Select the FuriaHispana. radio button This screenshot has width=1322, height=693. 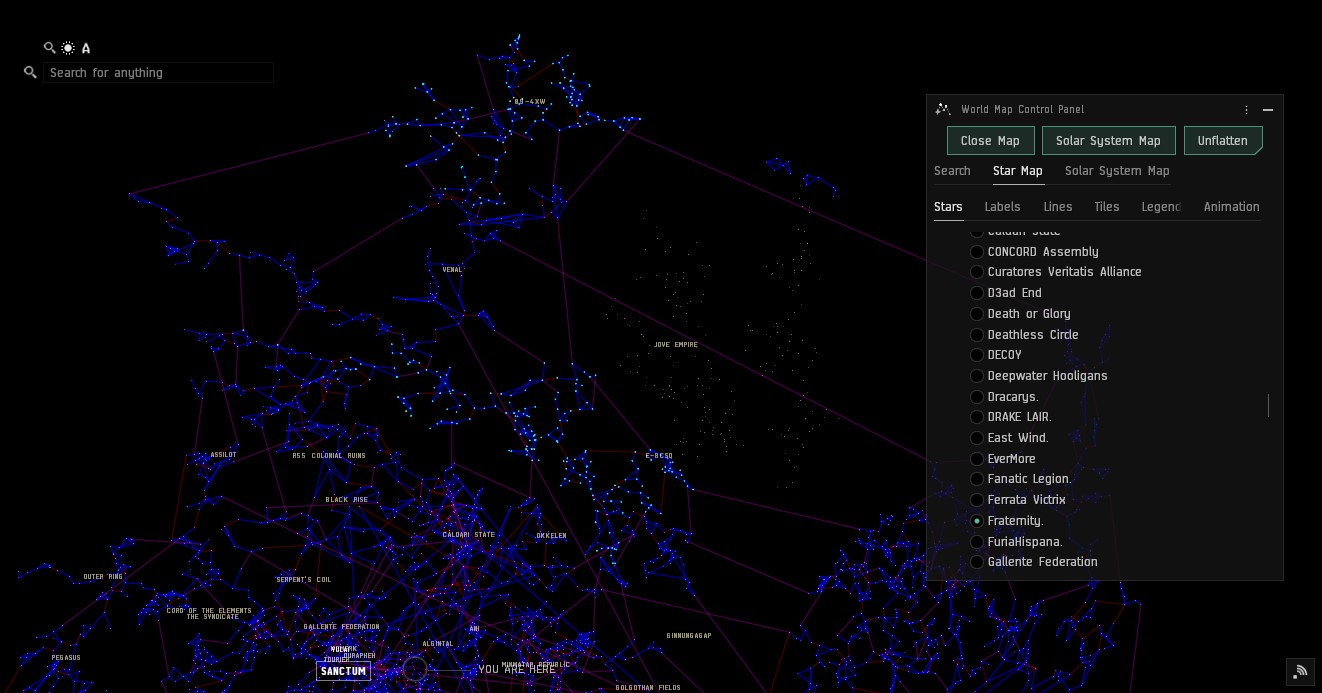(977, 542)
